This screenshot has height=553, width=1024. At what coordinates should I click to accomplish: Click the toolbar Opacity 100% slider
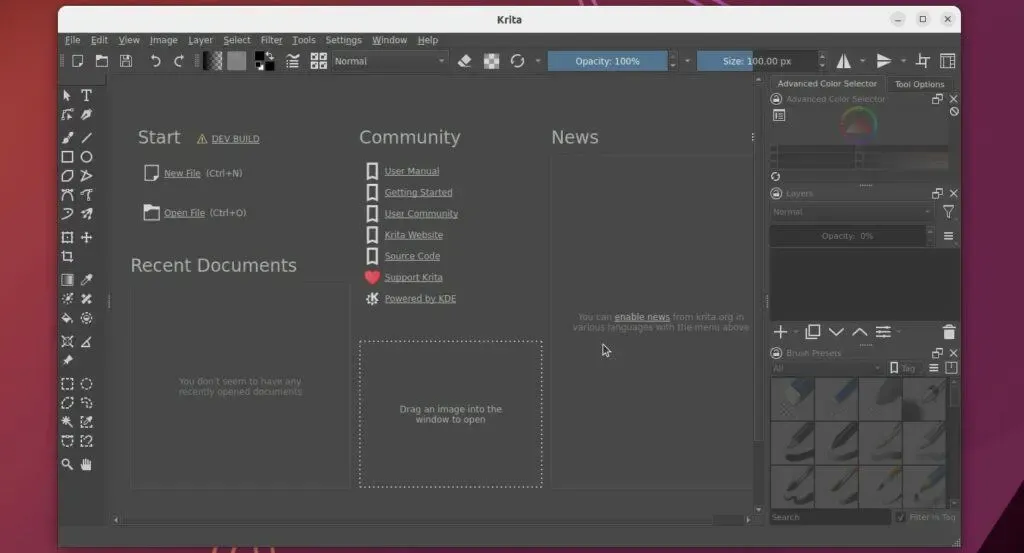point(607,61)
